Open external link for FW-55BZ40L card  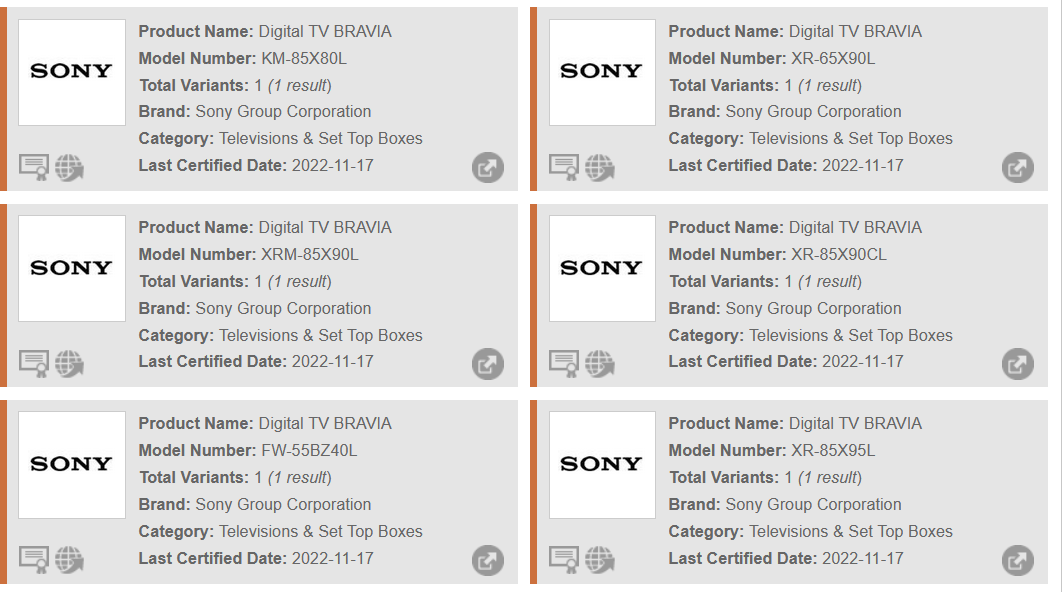pos(488,560)
